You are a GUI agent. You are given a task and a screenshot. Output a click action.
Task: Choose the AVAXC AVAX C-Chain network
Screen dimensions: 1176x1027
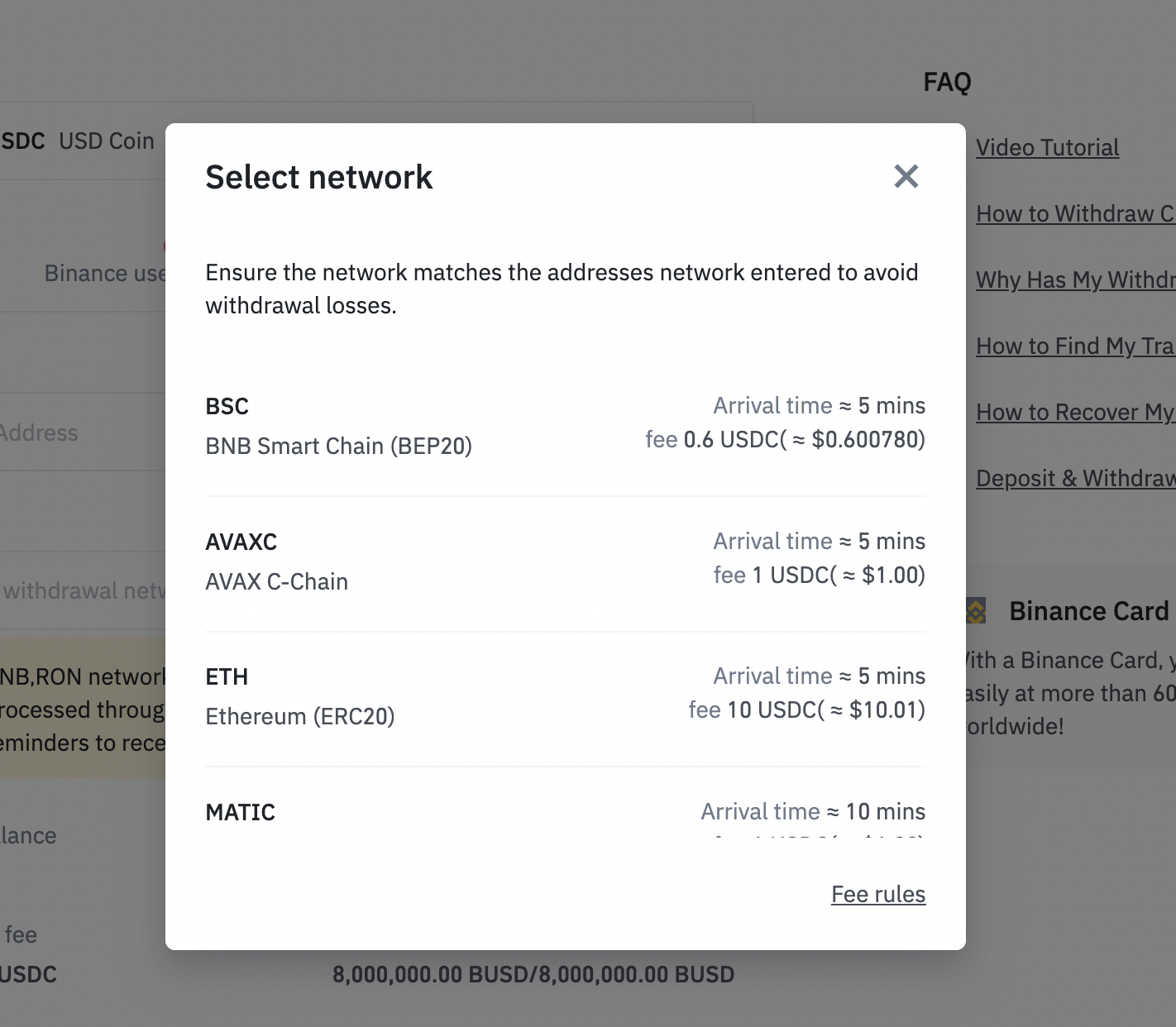click(x=566, y=564)
